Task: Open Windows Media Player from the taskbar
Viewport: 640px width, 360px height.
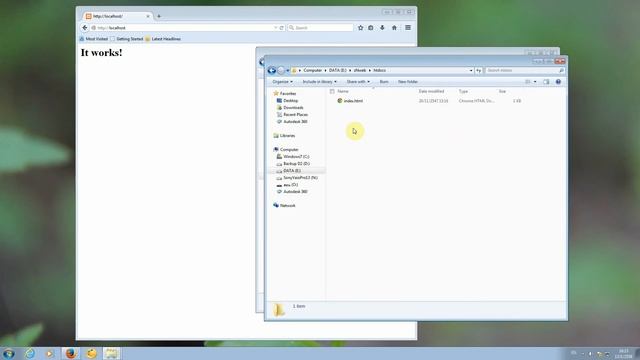Action: [x=49, y=353]
